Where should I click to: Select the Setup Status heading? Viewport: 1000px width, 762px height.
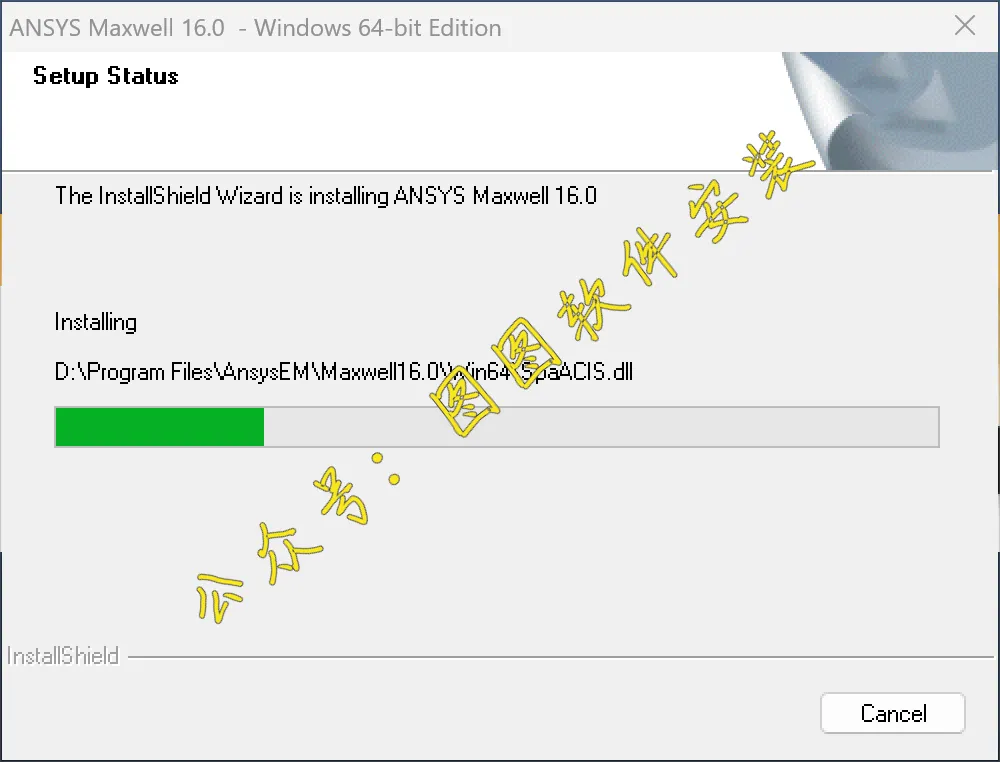(106, 76)
